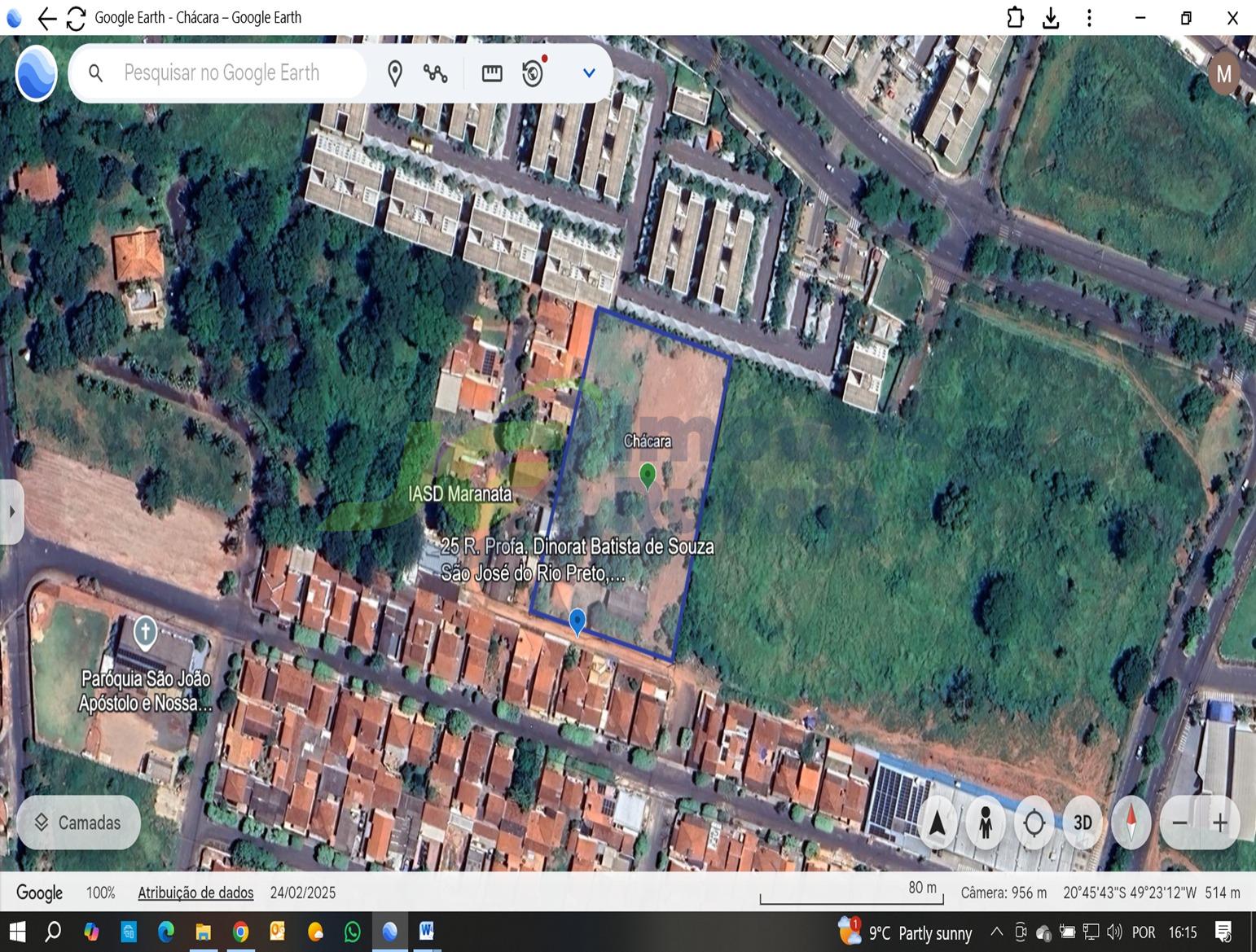
Task: Open the user account avatar M
Action: point(1223,74)
